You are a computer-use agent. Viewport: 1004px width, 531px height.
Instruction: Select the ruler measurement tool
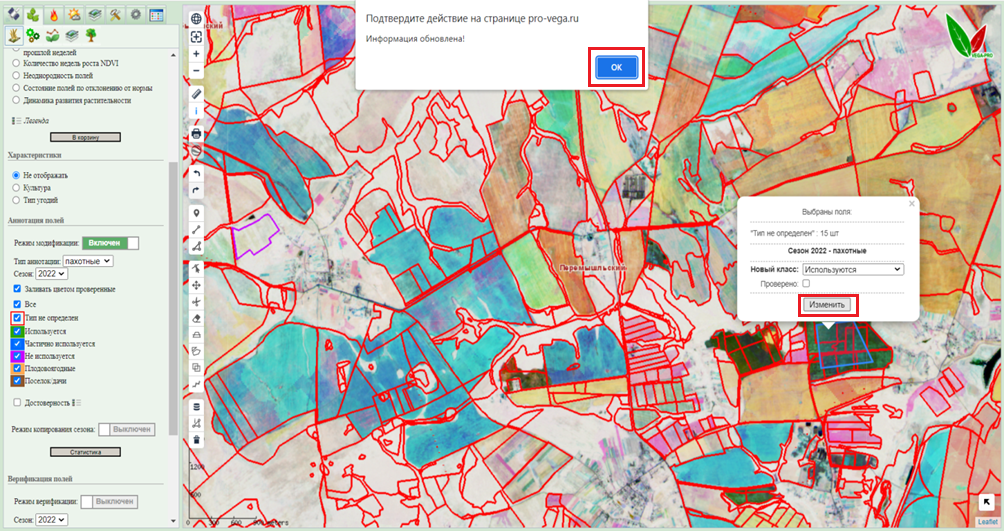196,93
